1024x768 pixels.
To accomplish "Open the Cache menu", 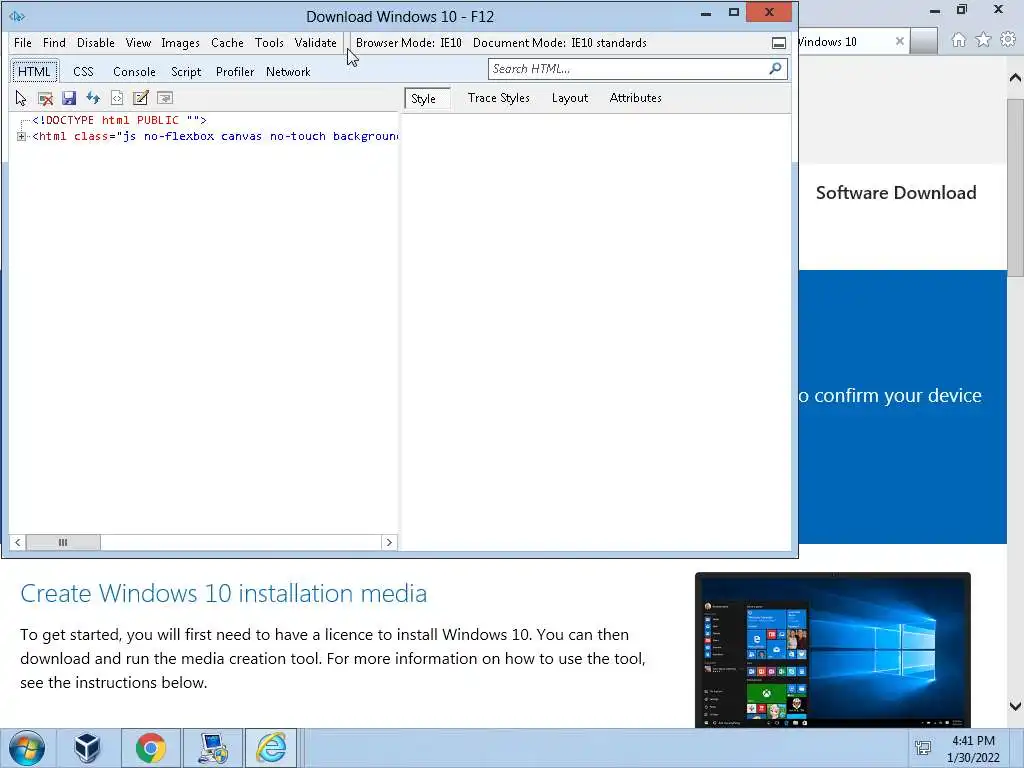I will pos(227,43).
